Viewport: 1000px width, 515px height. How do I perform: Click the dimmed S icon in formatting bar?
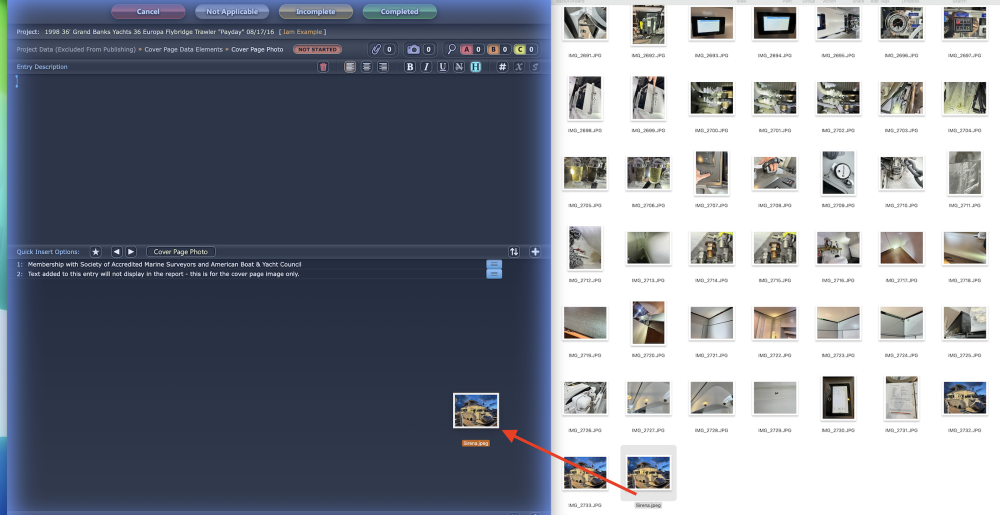pos(534,67)
